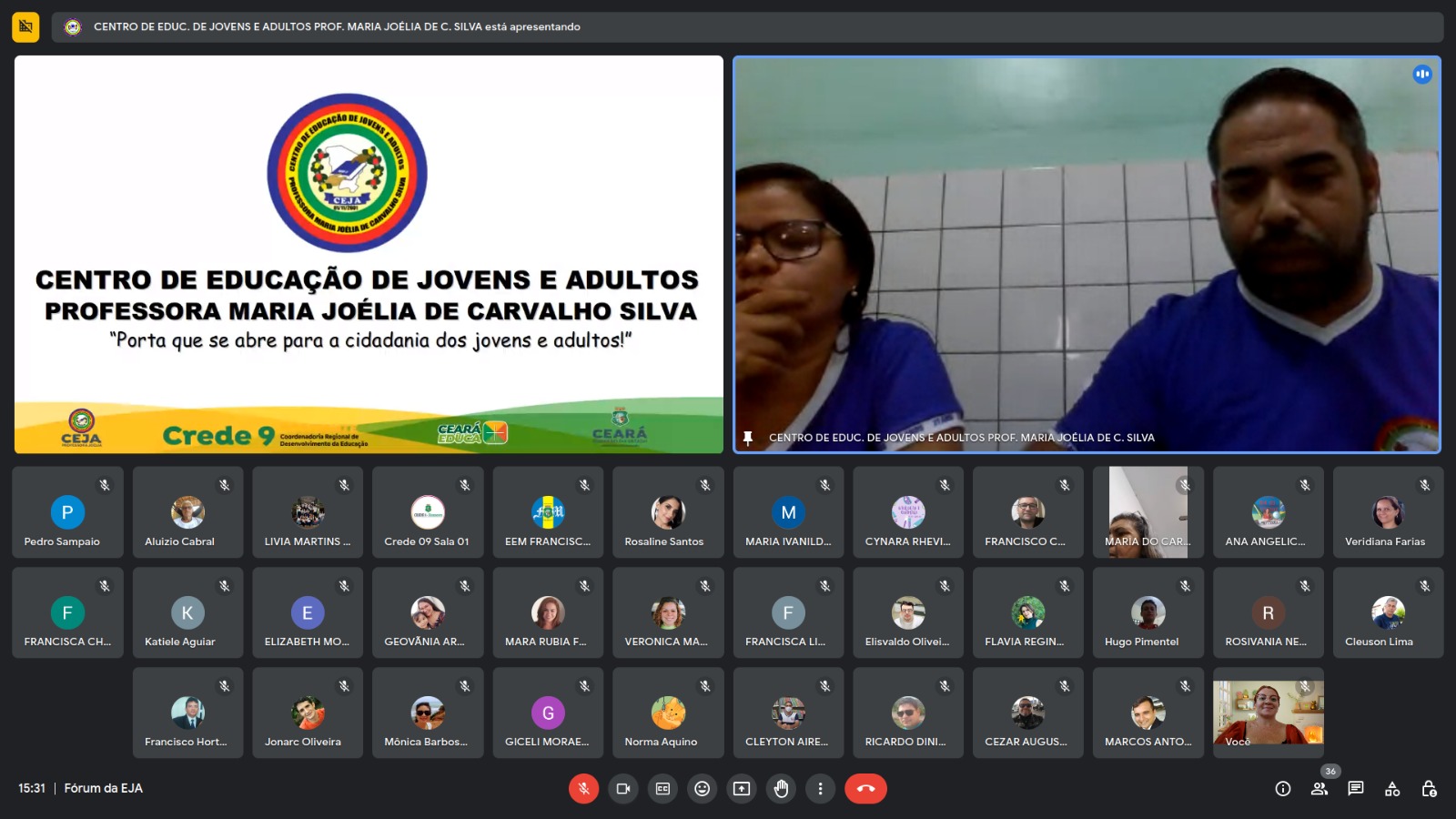Click the presenter avatar in the top bar
Viewport: 1456px width, 819px height.
coord(73,27)
